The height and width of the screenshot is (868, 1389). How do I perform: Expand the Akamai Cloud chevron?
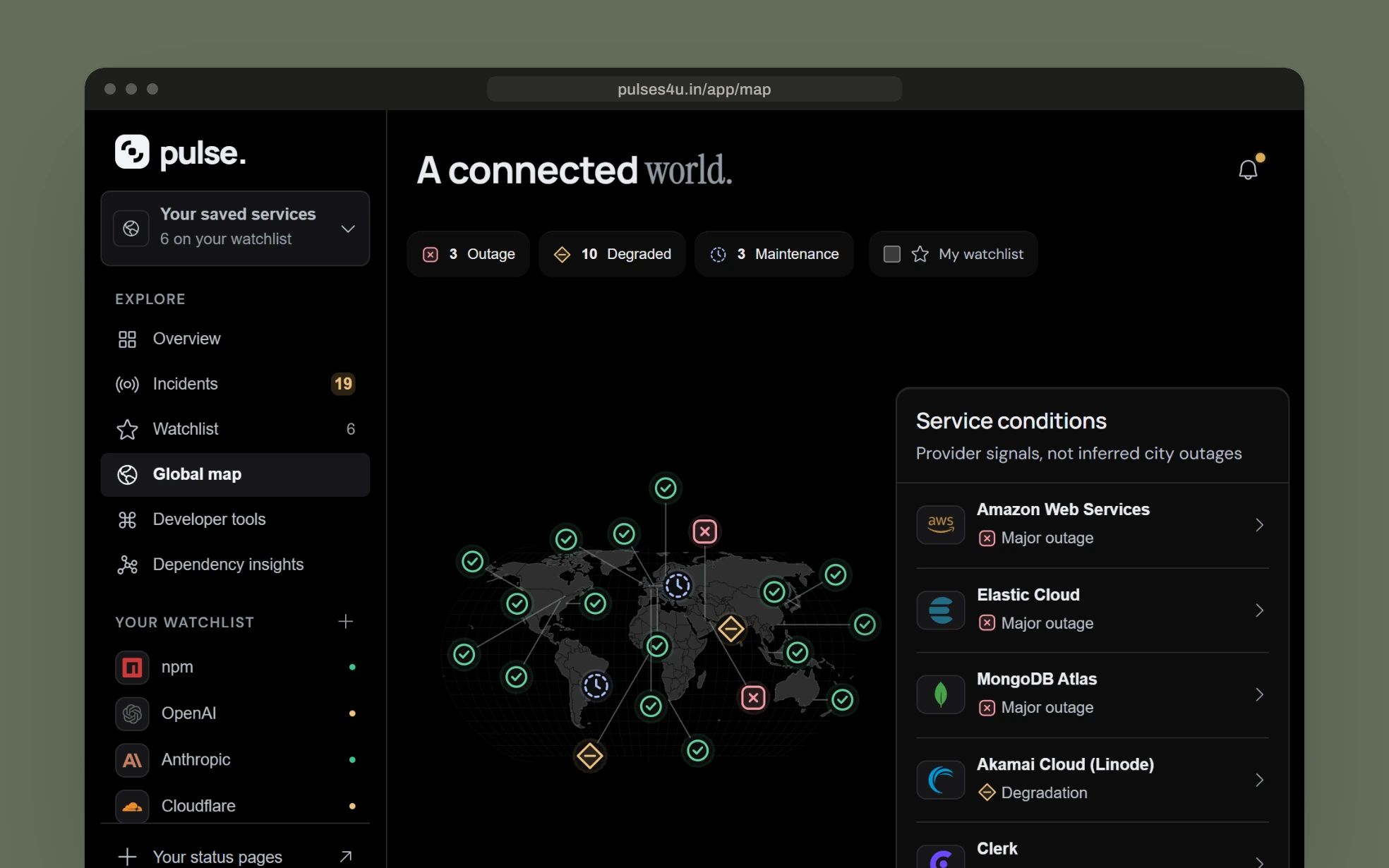pos(1259,780)
